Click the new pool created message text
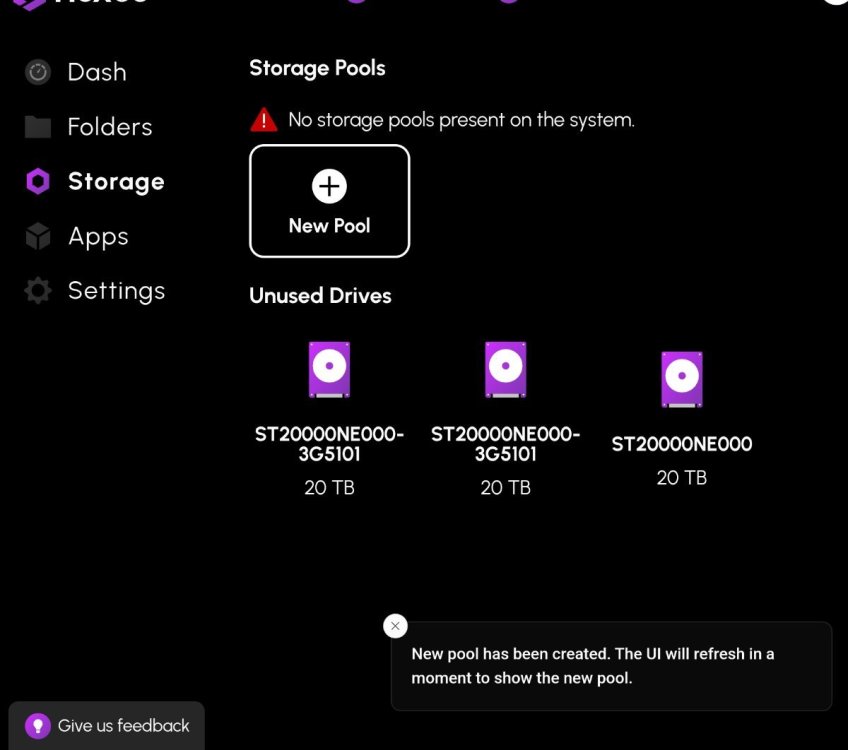 click(593, 666)
